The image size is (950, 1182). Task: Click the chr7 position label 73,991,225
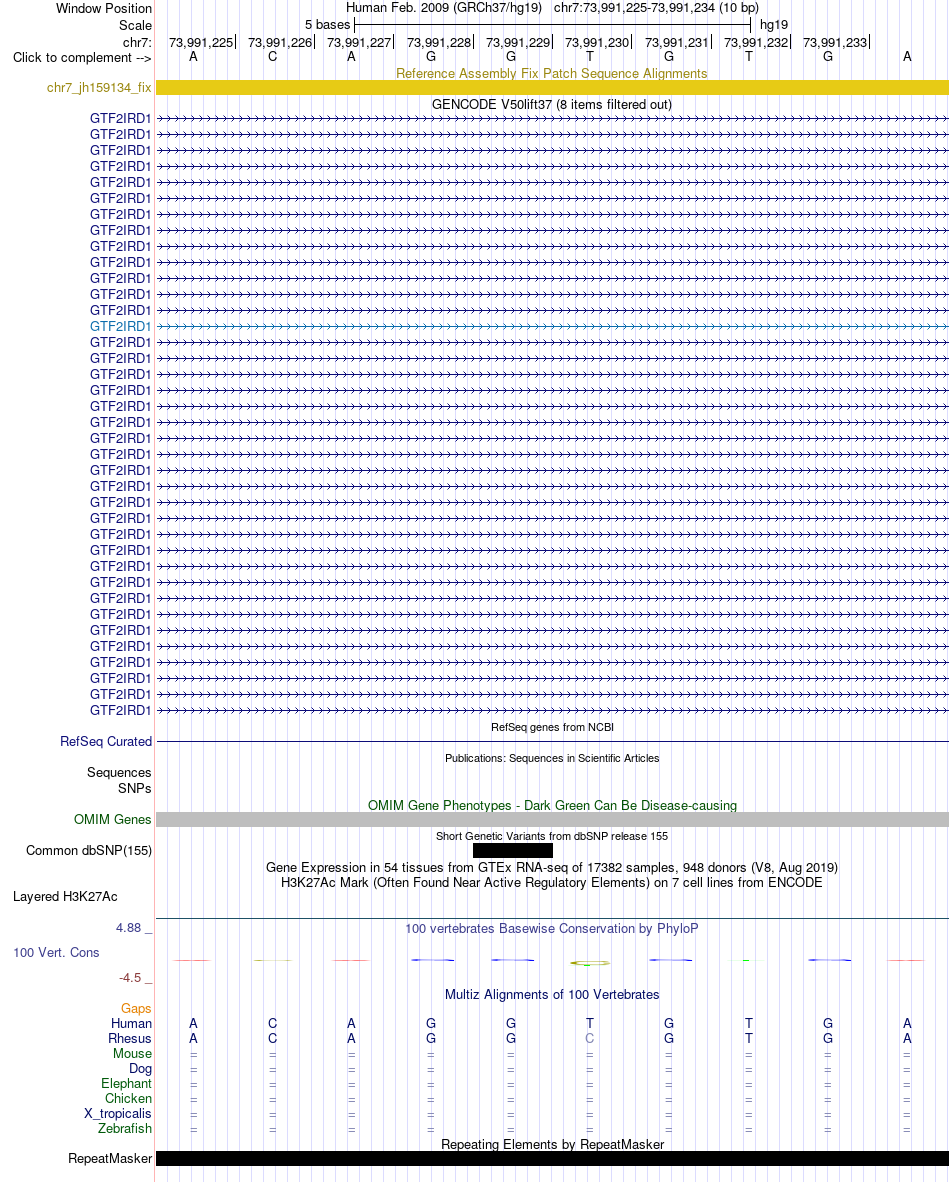point(201,43)
